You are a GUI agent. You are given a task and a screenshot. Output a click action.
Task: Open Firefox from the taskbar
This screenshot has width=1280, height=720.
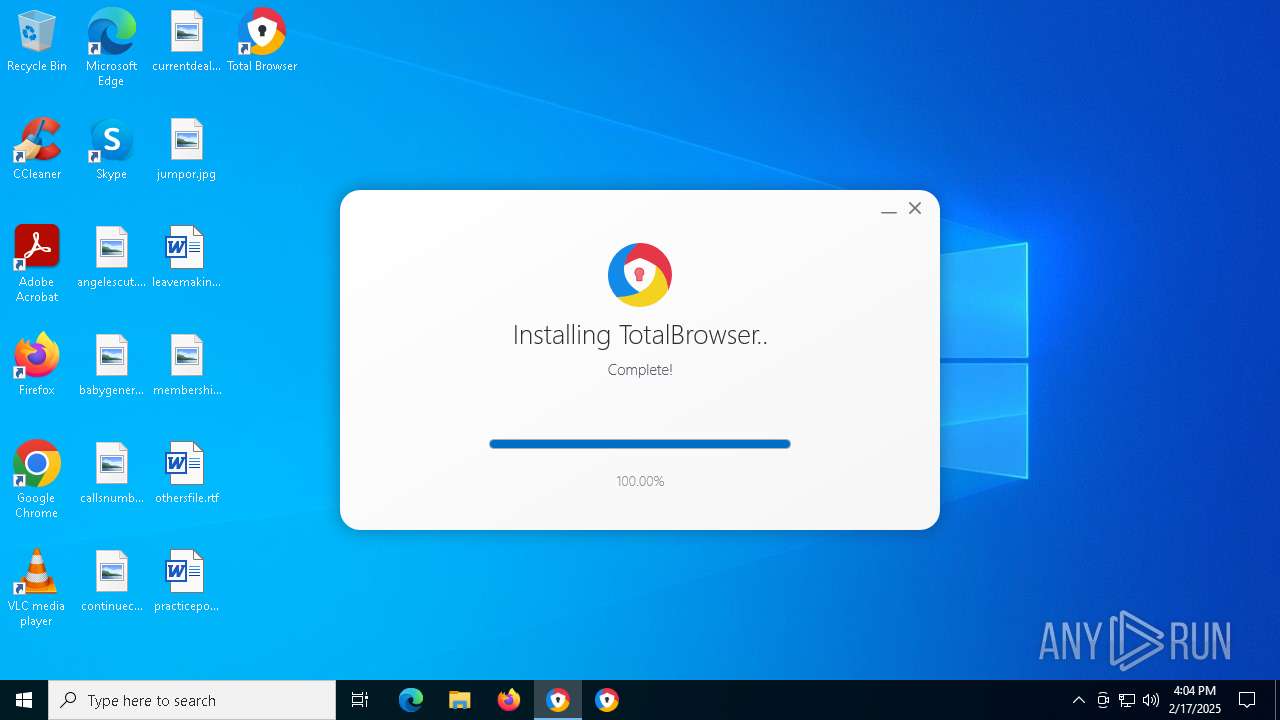tap(509, 700)
